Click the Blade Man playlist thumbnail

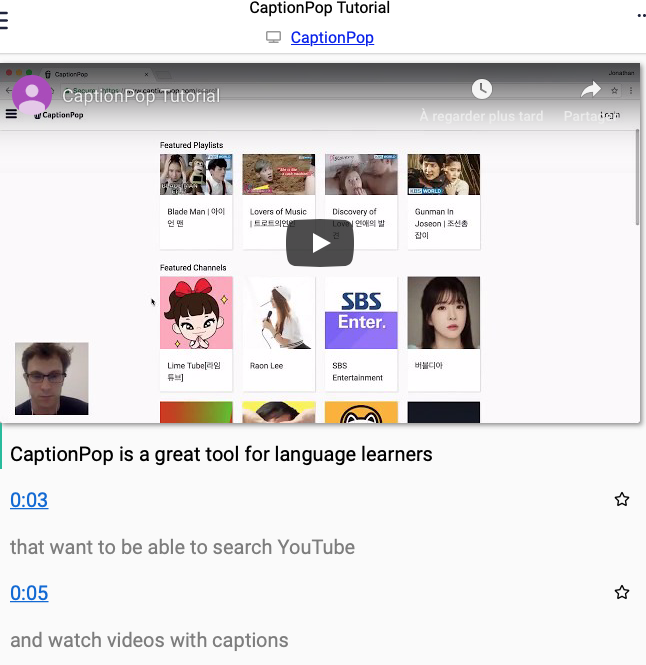click(196, 175)
